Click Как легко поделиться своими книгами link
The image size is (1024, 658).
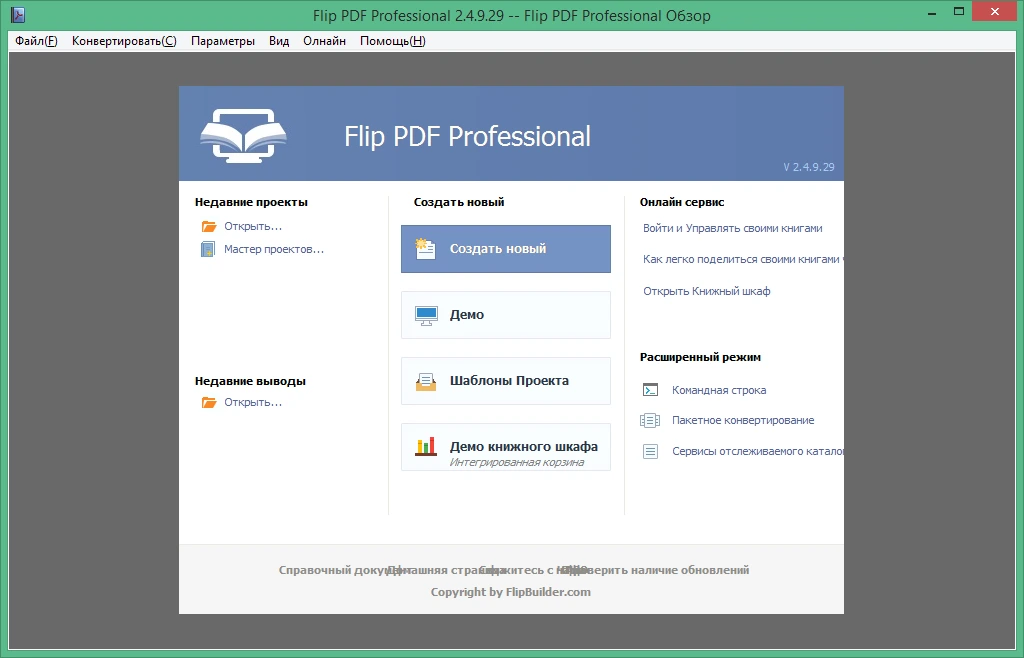(743, 259)
